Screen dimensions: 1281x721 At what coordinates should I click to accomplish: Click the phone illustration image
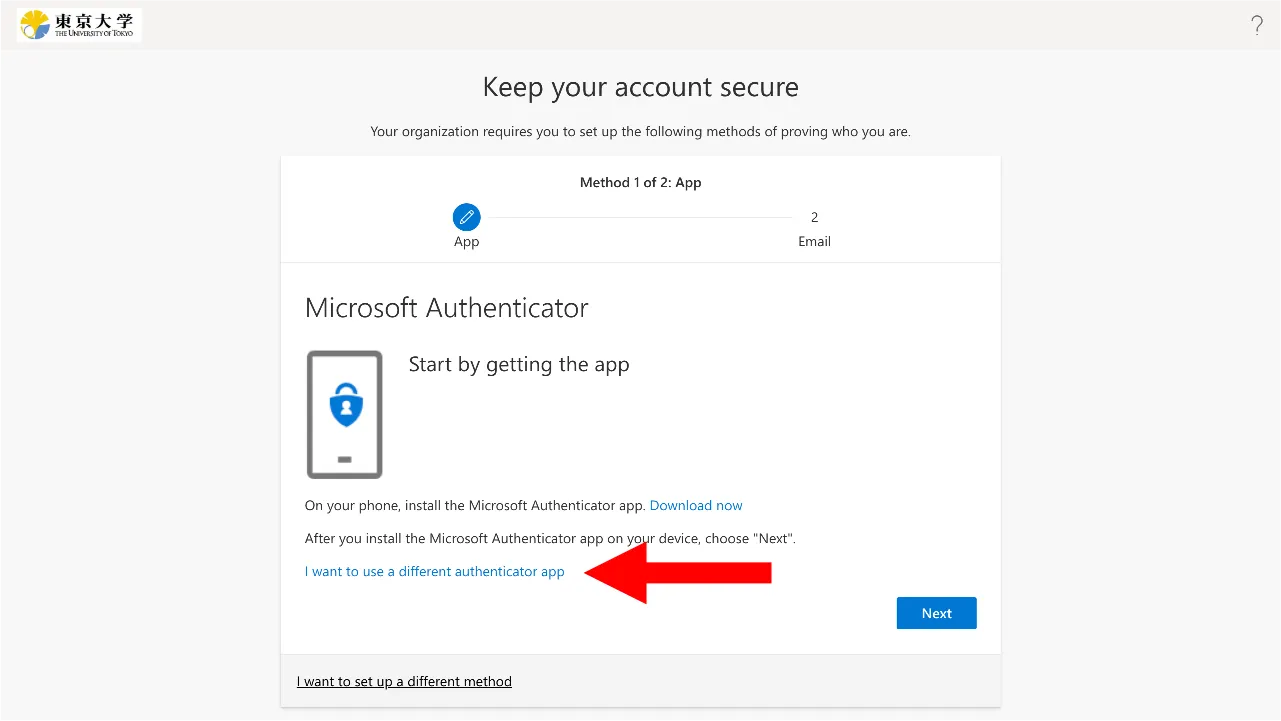[x=345, y=414]
